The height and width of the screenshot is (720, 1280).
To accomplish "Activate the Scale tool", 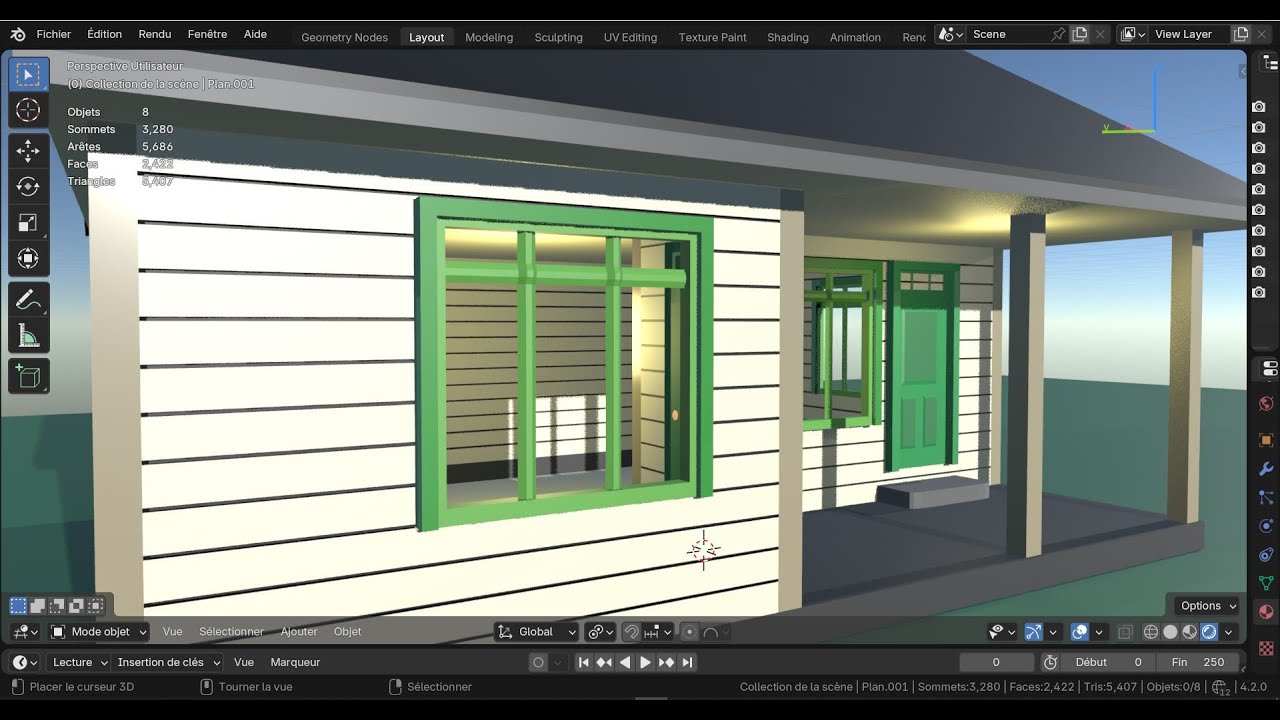I will tap(28, 223).
